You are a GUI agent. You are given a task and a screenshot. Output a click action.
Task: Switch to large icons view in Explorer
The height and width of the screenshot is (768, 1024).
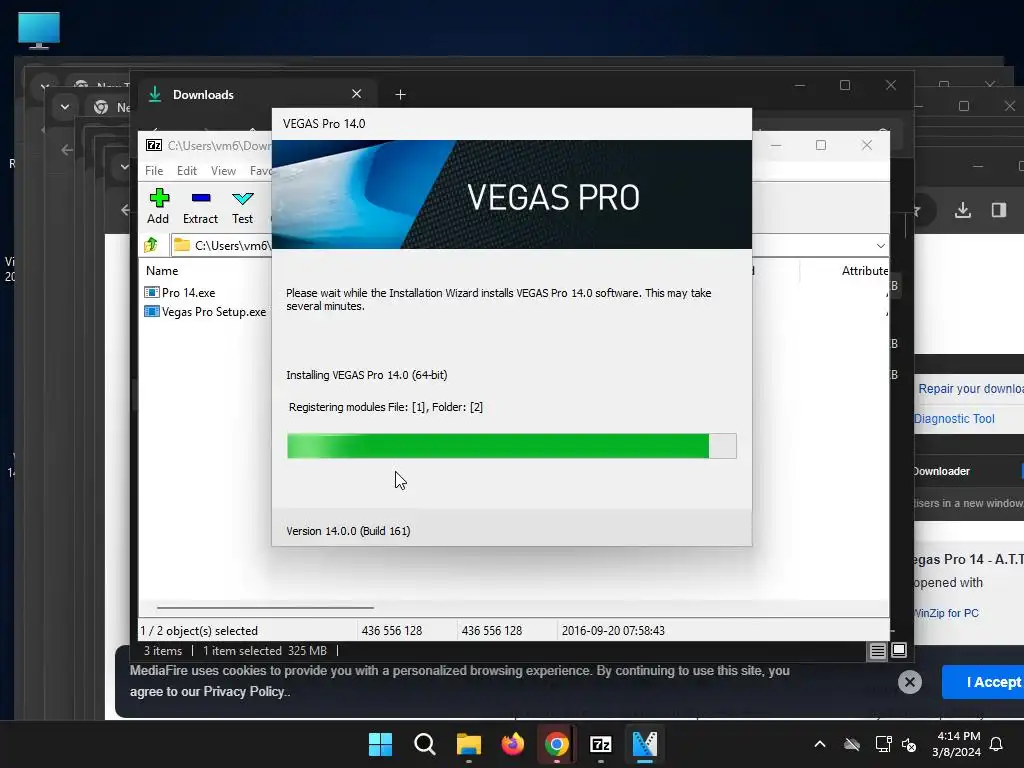[899, 650]
